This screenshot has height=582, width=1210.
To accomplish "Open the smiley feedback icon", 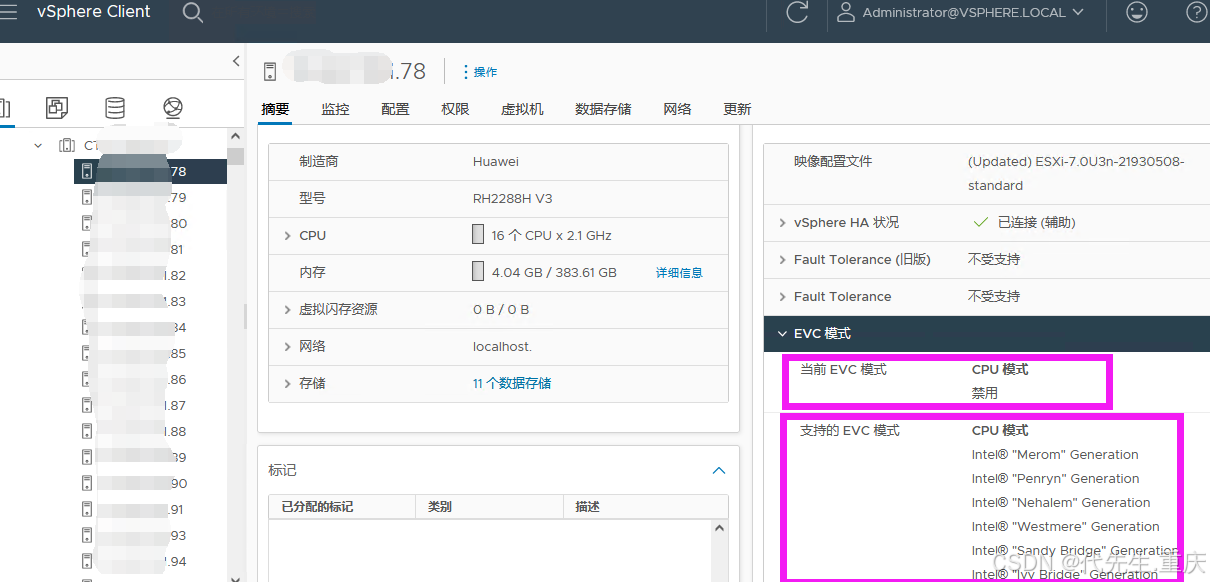I will coord(1137,12).
